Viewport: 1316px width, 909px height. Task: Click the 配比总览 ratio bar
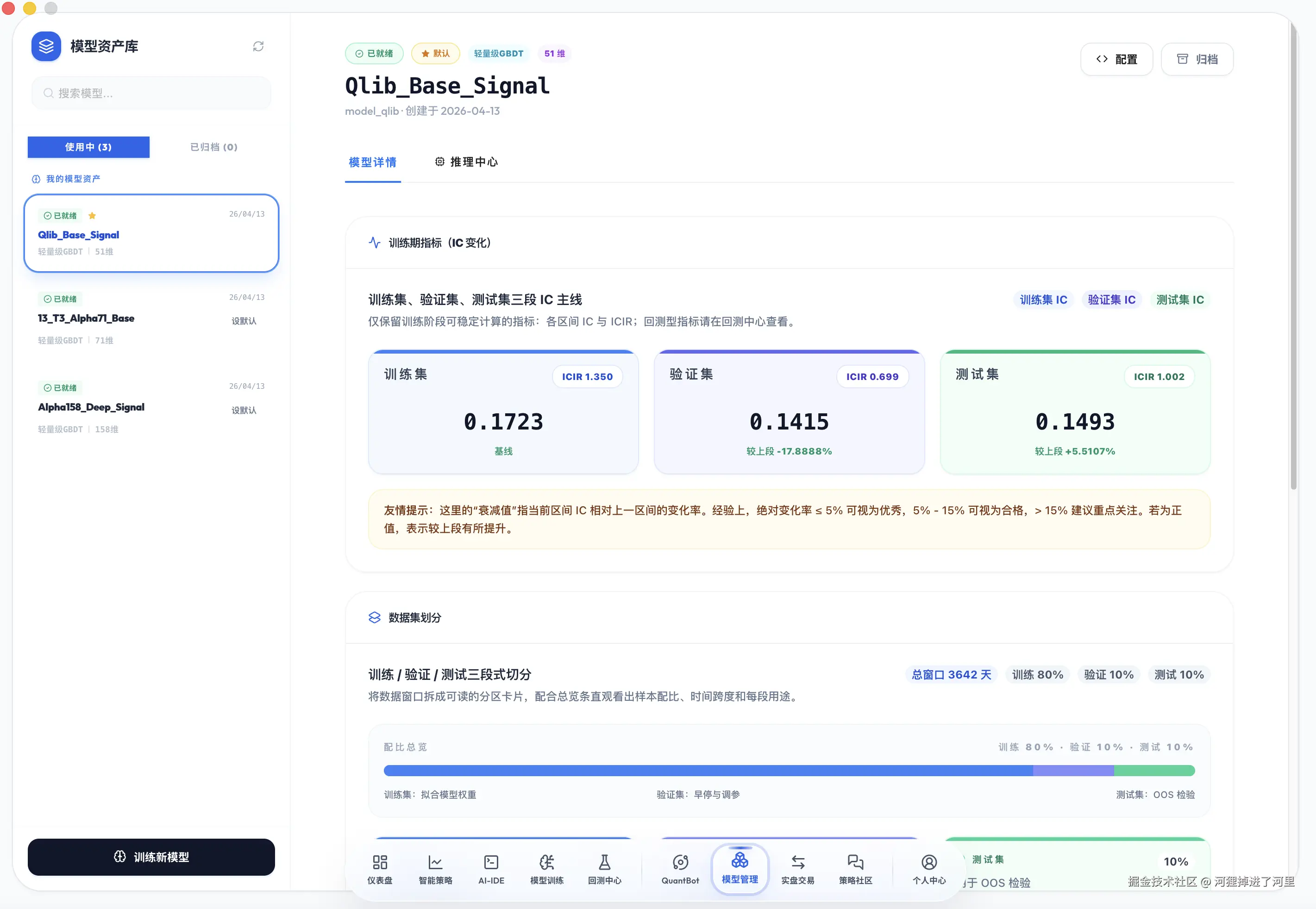pos(789,771)
